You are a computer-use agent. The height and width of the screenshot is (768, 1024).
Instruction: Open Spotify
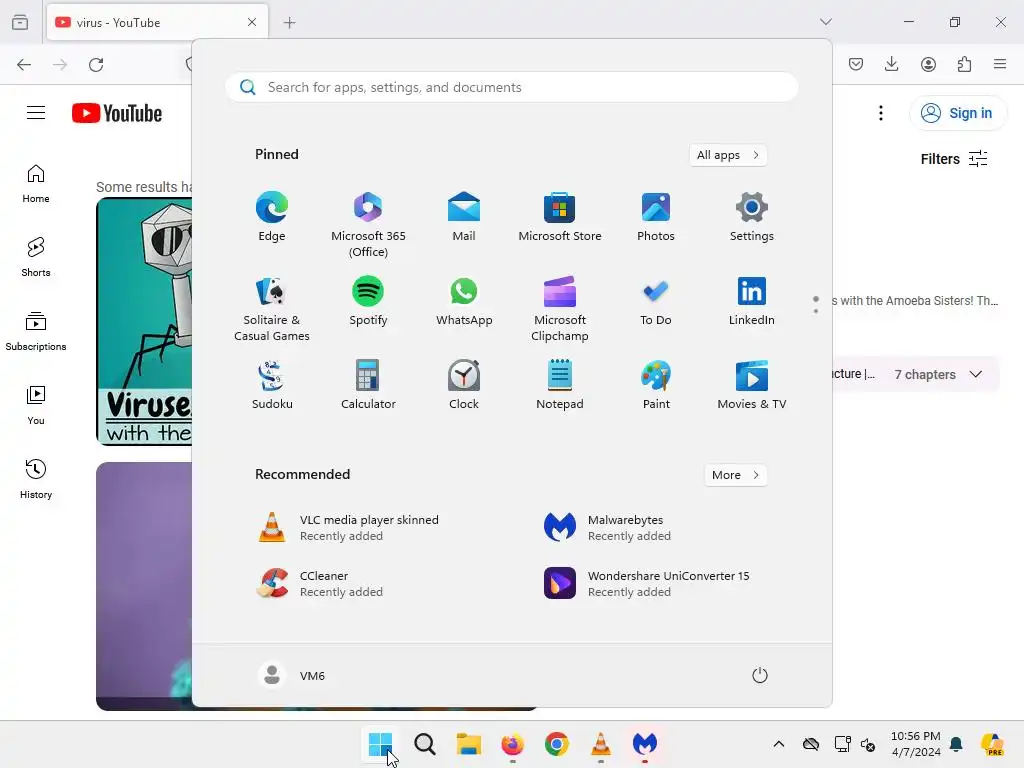[368, 301]
